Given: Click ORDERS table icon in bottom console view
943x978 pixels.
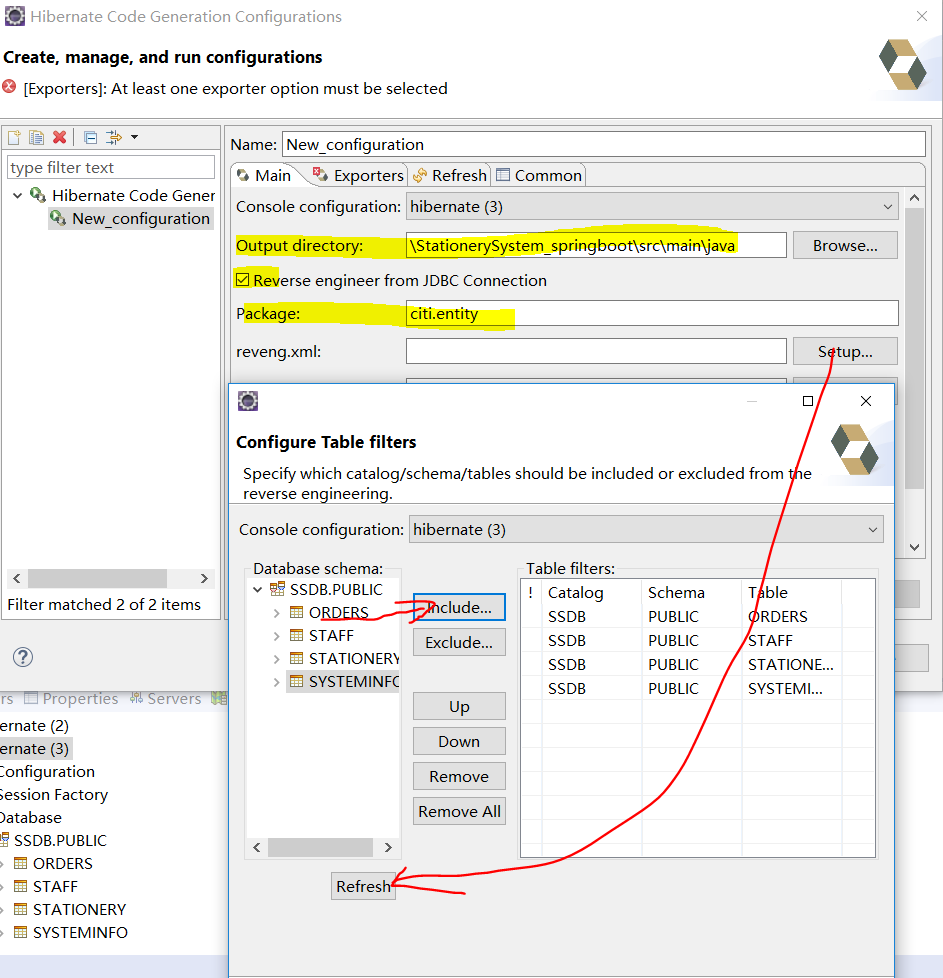Looking at the screenshot, I should [x=21, y=863].
